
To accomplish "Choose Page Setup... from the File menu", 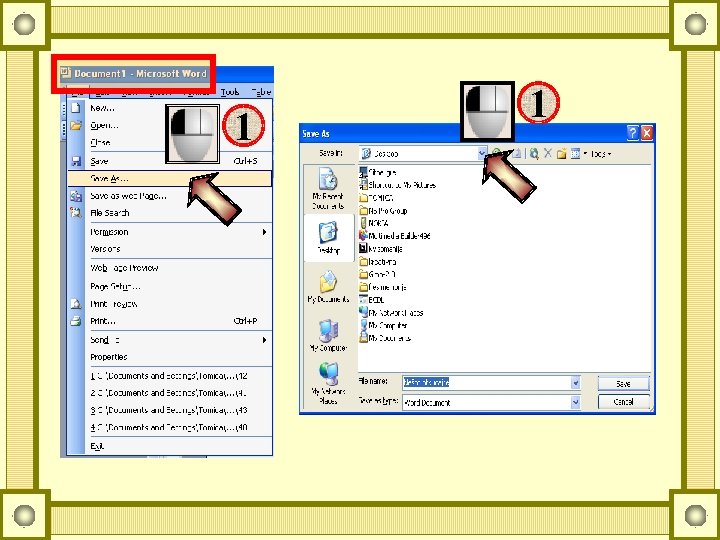I will pos(169,286).
